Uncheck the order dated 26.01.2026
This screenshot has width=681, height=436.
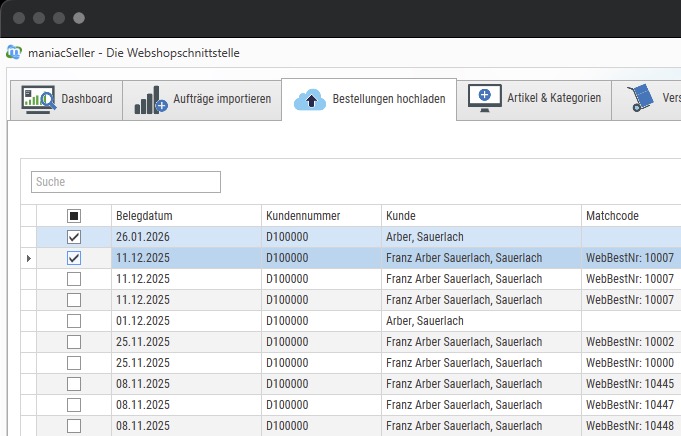74,237
